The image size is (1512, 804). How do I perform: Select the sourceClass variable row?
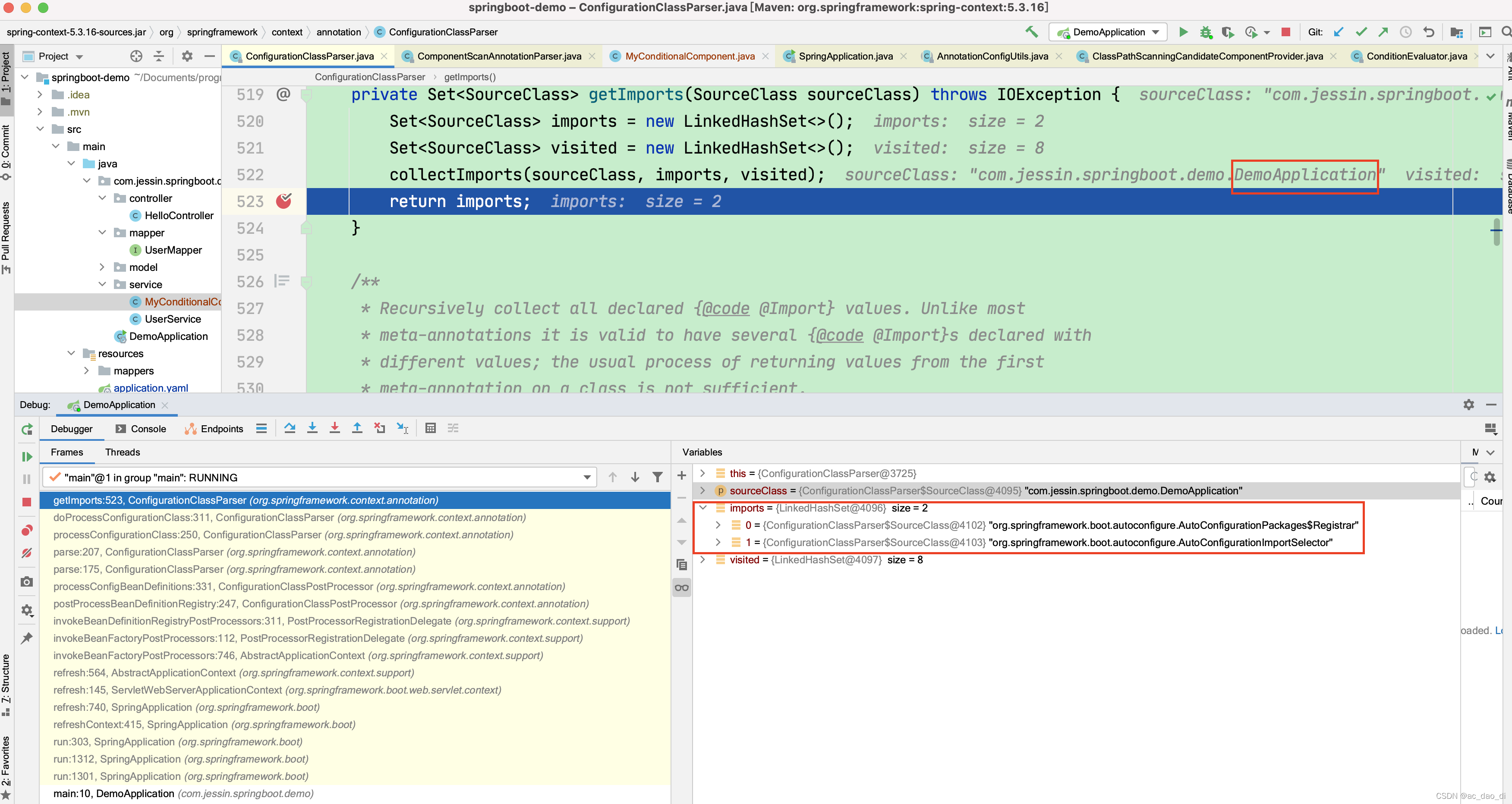[x=1076, y=490]
